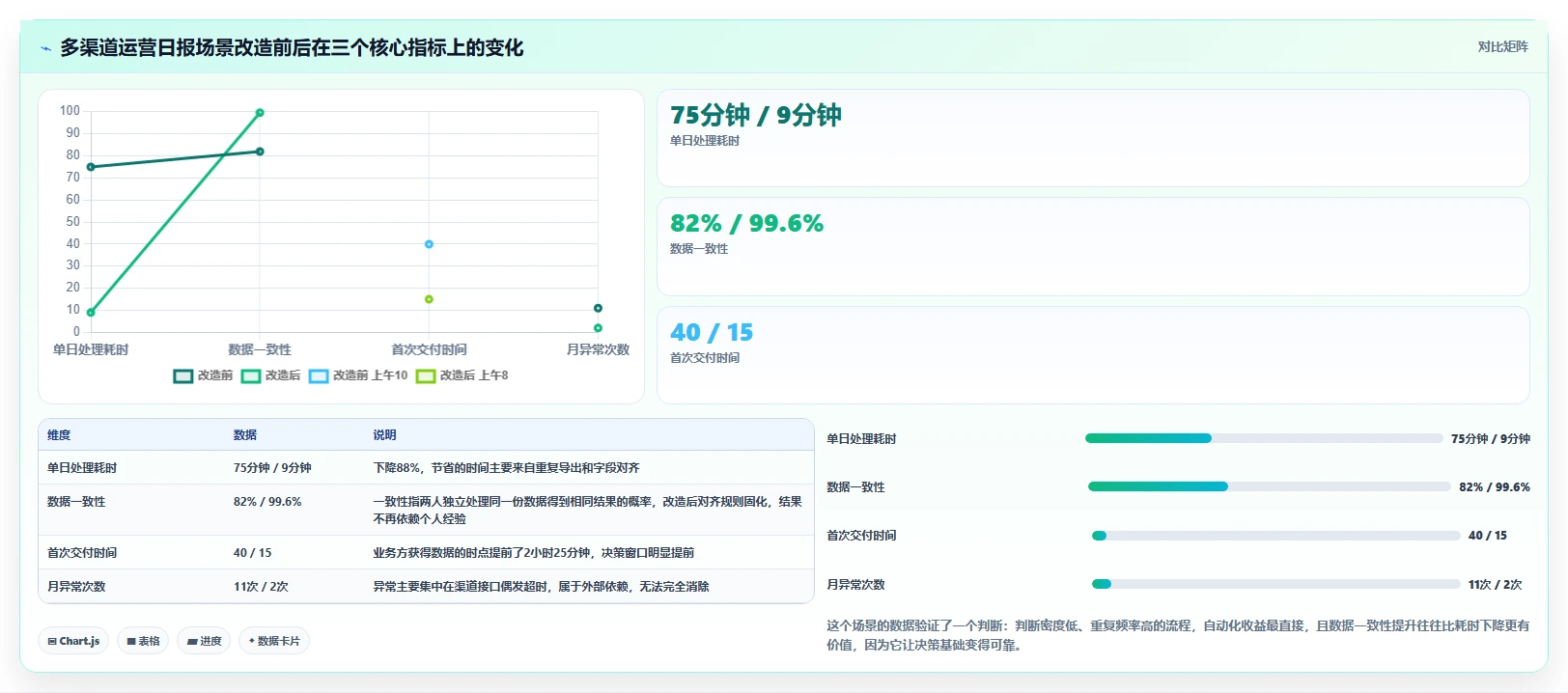Image resolution: width=1568 pixels, height=693 pixels.
Task: Click the 单日处理耗时 progress bar
Action: tap(1264, 438)
